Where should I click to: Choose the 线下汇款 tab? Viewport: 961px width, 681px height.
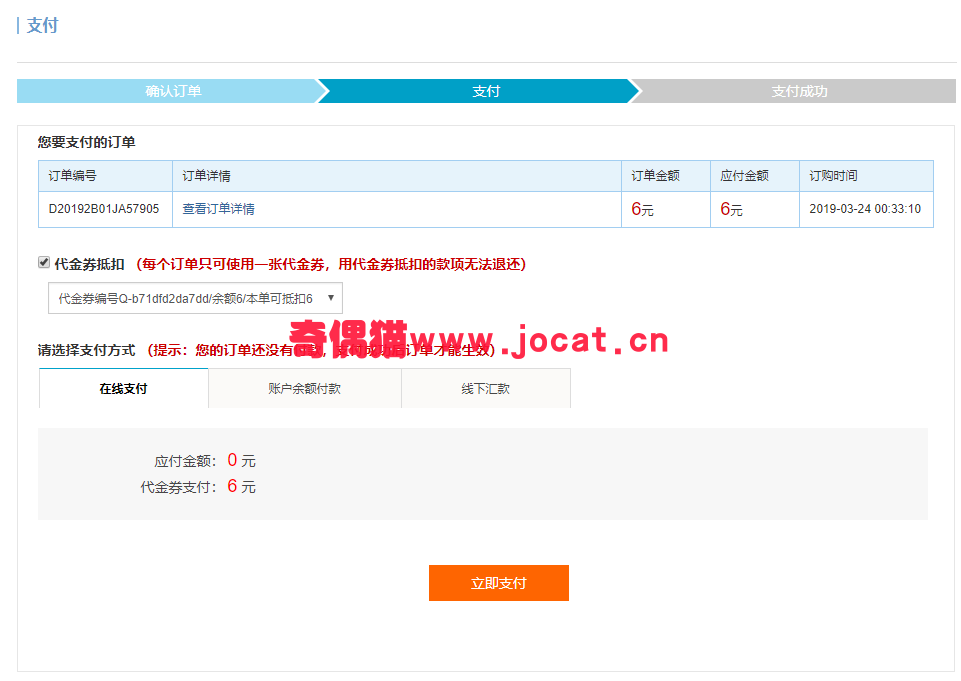(485, 389)
